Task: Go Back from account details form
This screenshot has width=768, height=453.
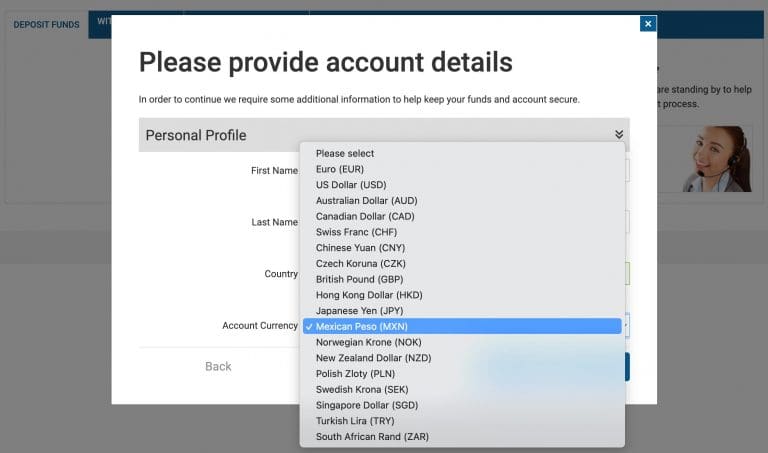Action: click(218, 366)
